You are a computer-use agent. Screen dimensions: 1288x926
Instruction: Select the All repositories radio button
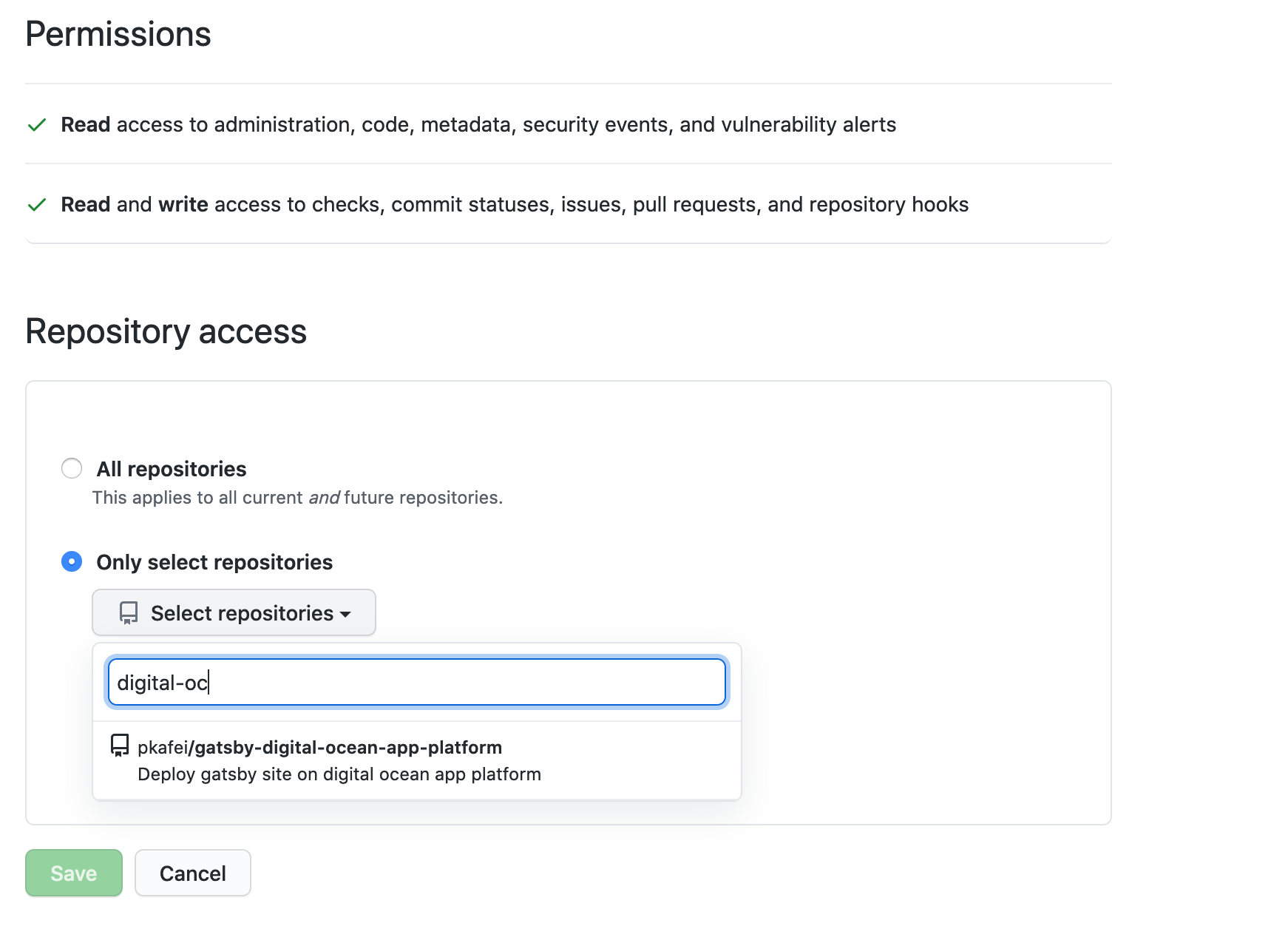[x=72, y=468]
